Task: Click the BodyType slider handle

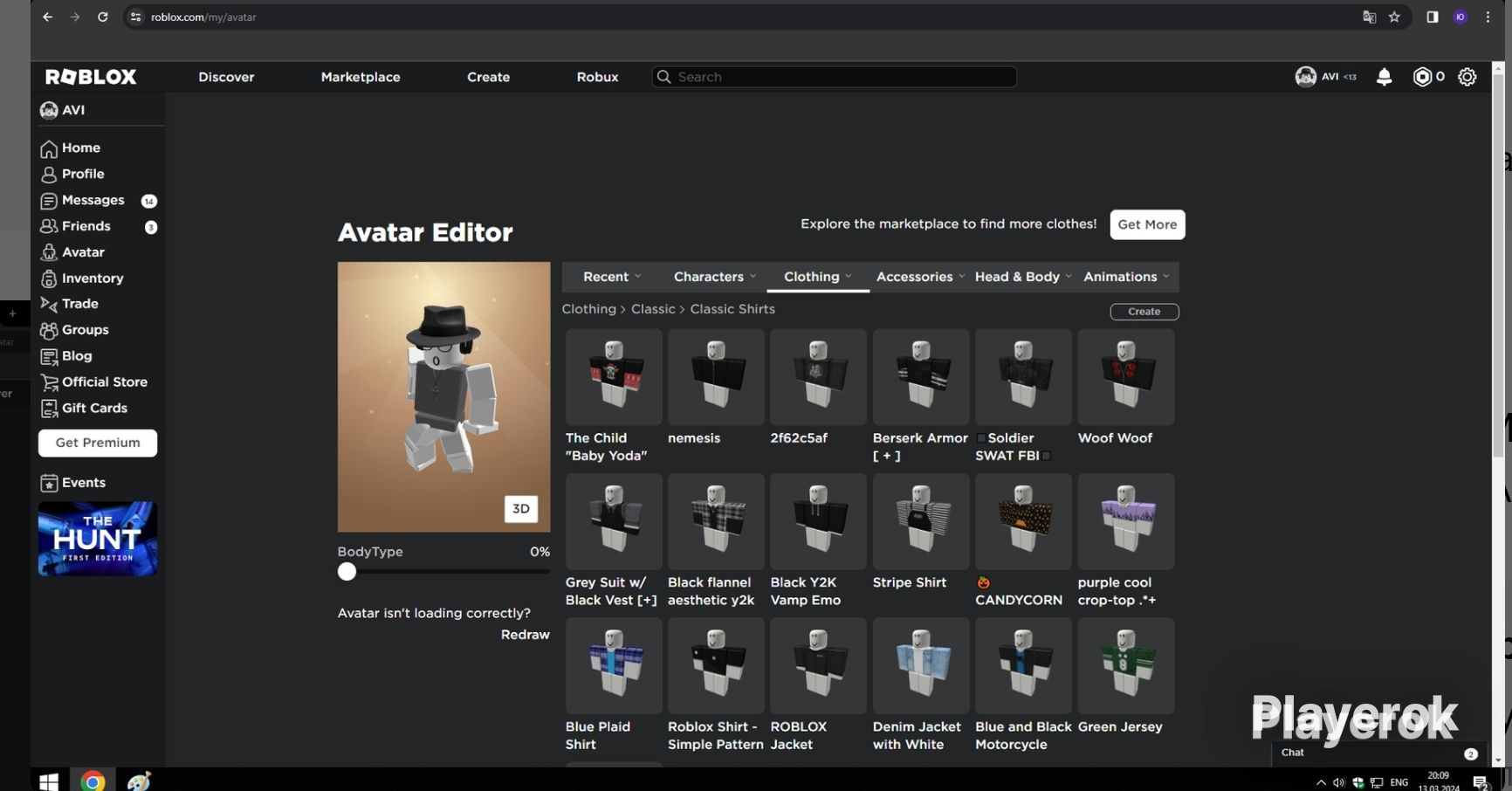Action: click(347, 572)
